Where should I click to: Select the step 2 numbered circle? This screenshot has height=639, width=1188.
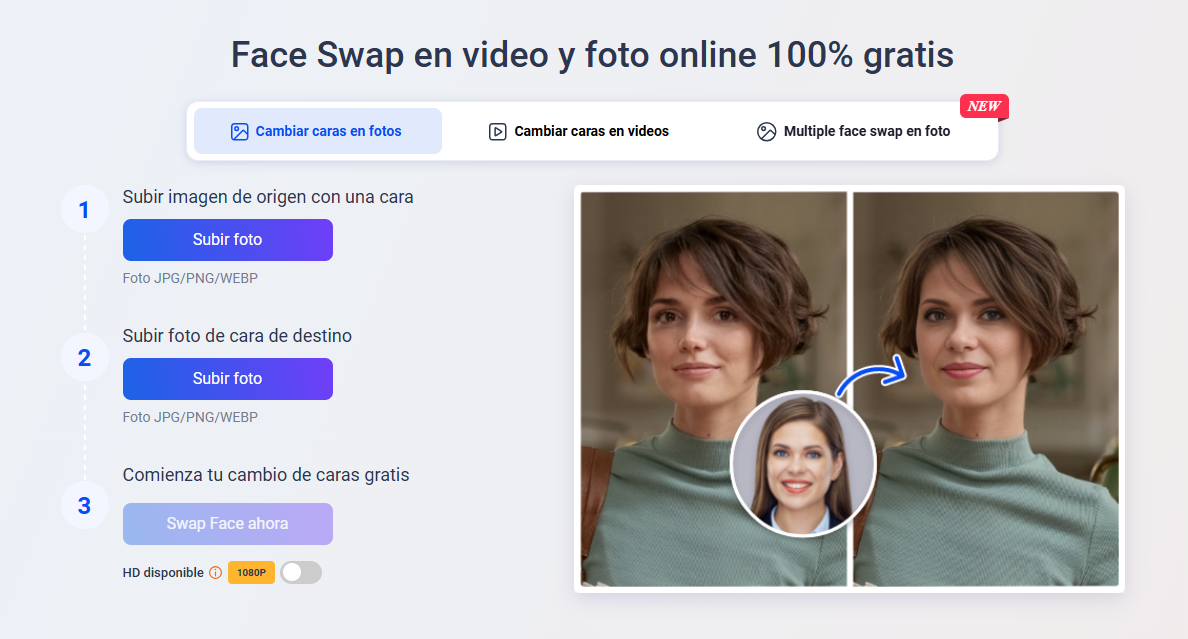coord(85,357)
